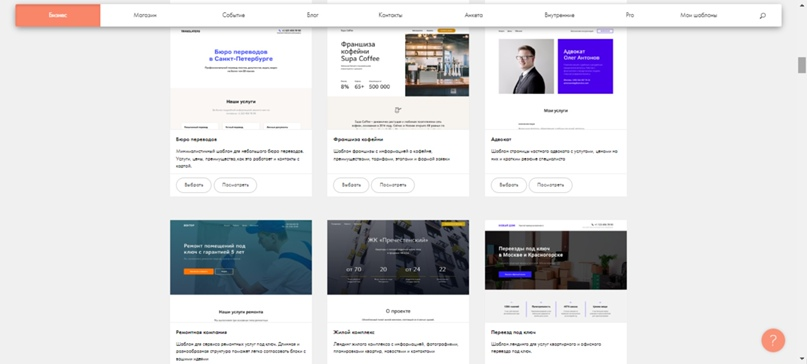This screenshot has height=364, width=807.
Task: Go to the Блог tab
Action: (312, 15)
